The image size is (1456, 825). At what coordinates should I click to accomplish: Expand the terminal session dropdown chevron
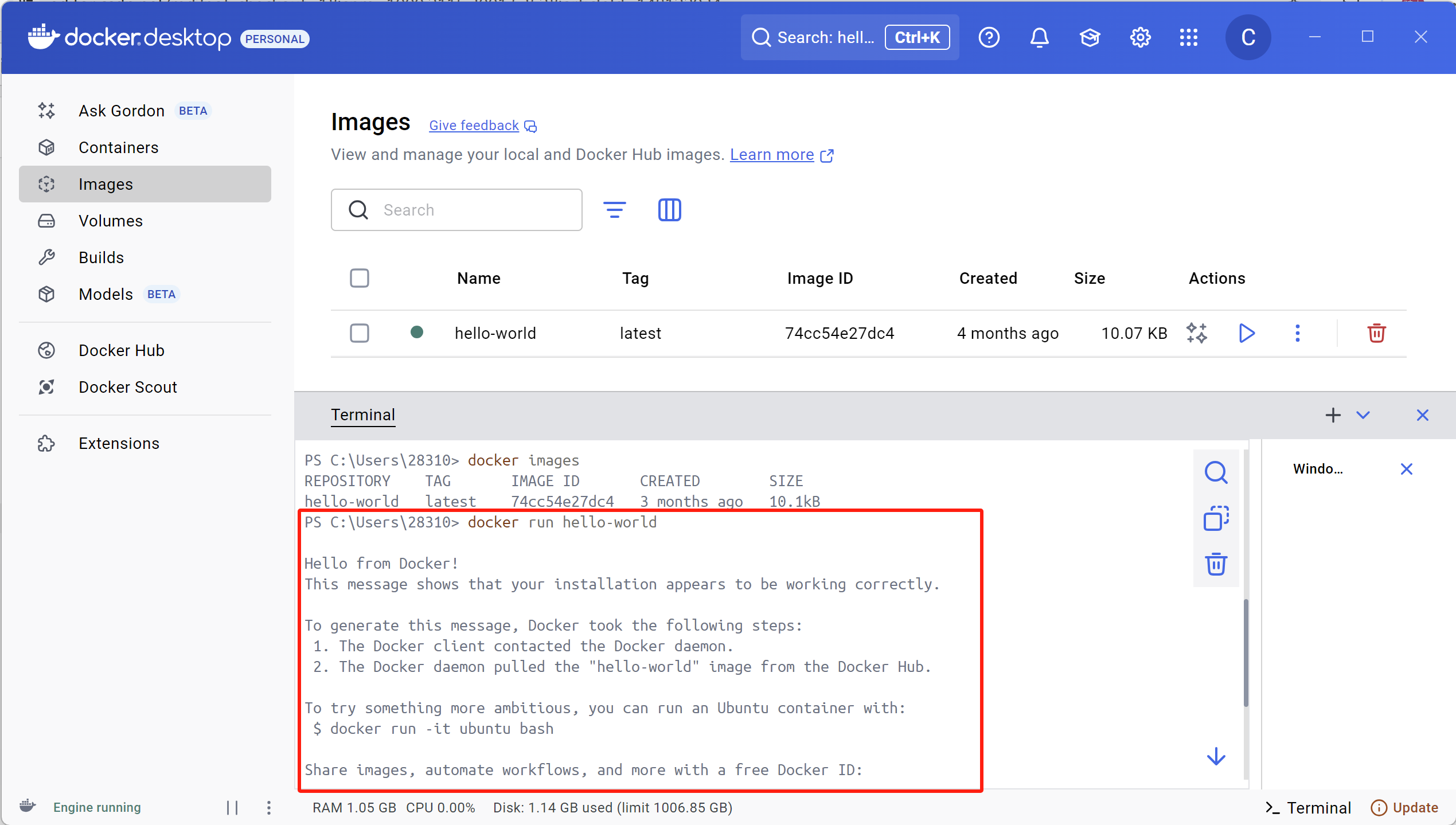[x=1363, y=415]
